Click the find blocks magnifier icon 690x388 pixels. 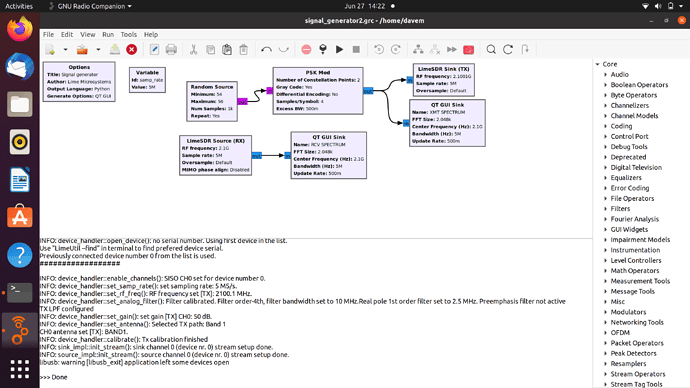click(491, 49)
